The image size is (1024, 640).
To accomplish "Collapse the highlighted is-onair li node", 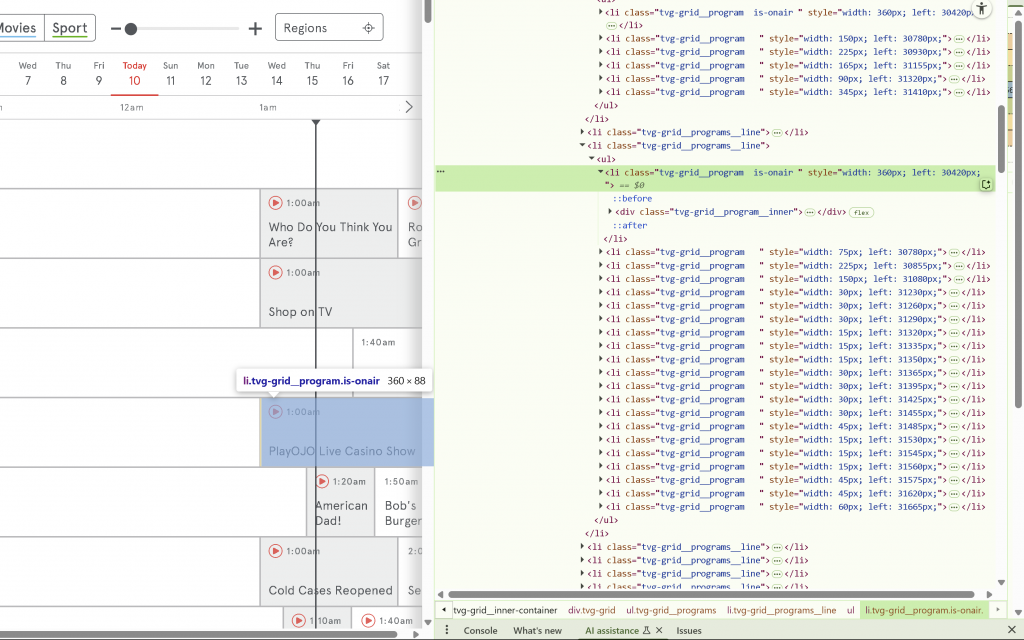I will click(x=600, y=172).
